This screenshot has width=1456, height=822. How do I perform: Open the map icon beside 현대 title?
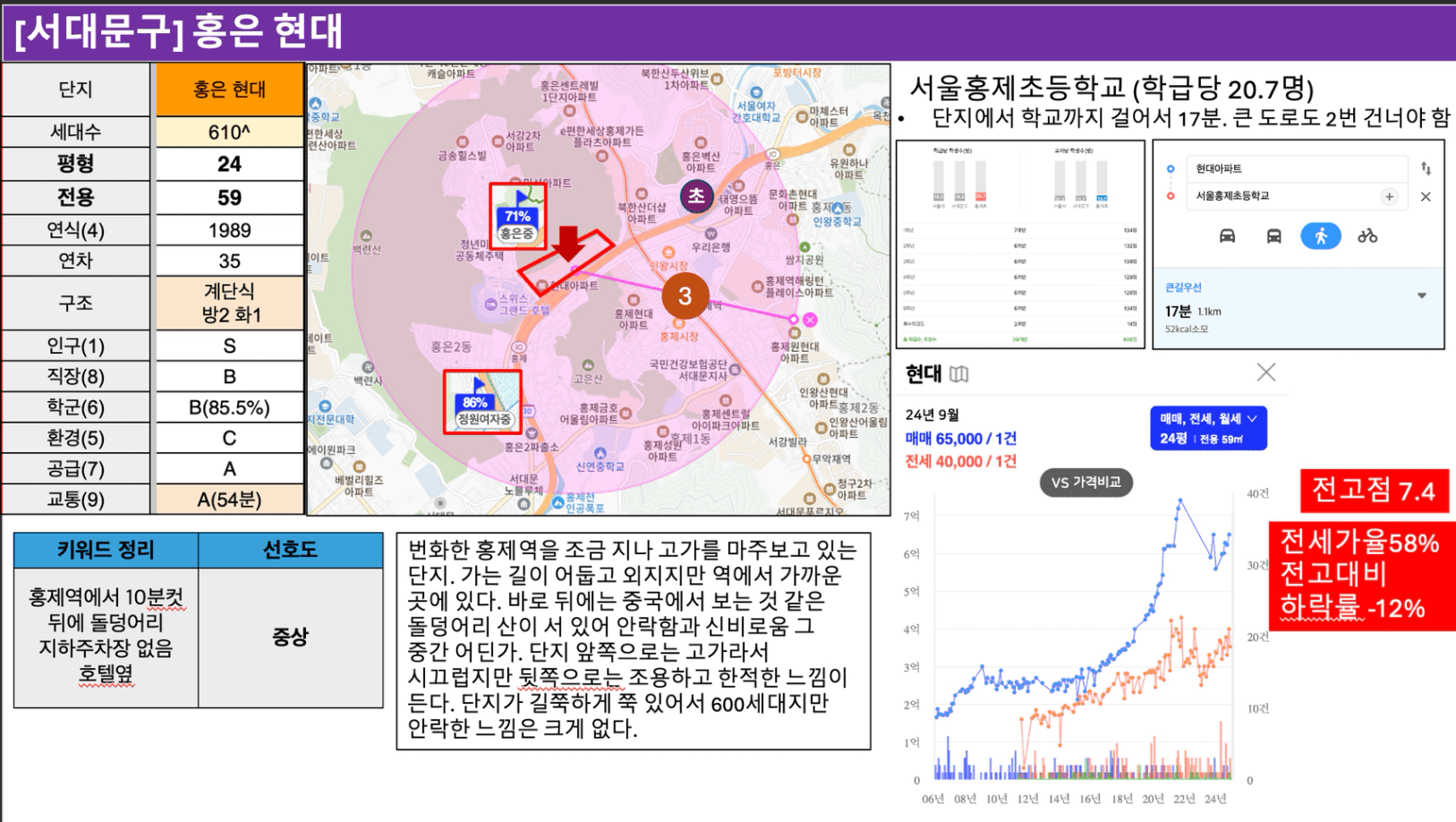pos(959,373)
